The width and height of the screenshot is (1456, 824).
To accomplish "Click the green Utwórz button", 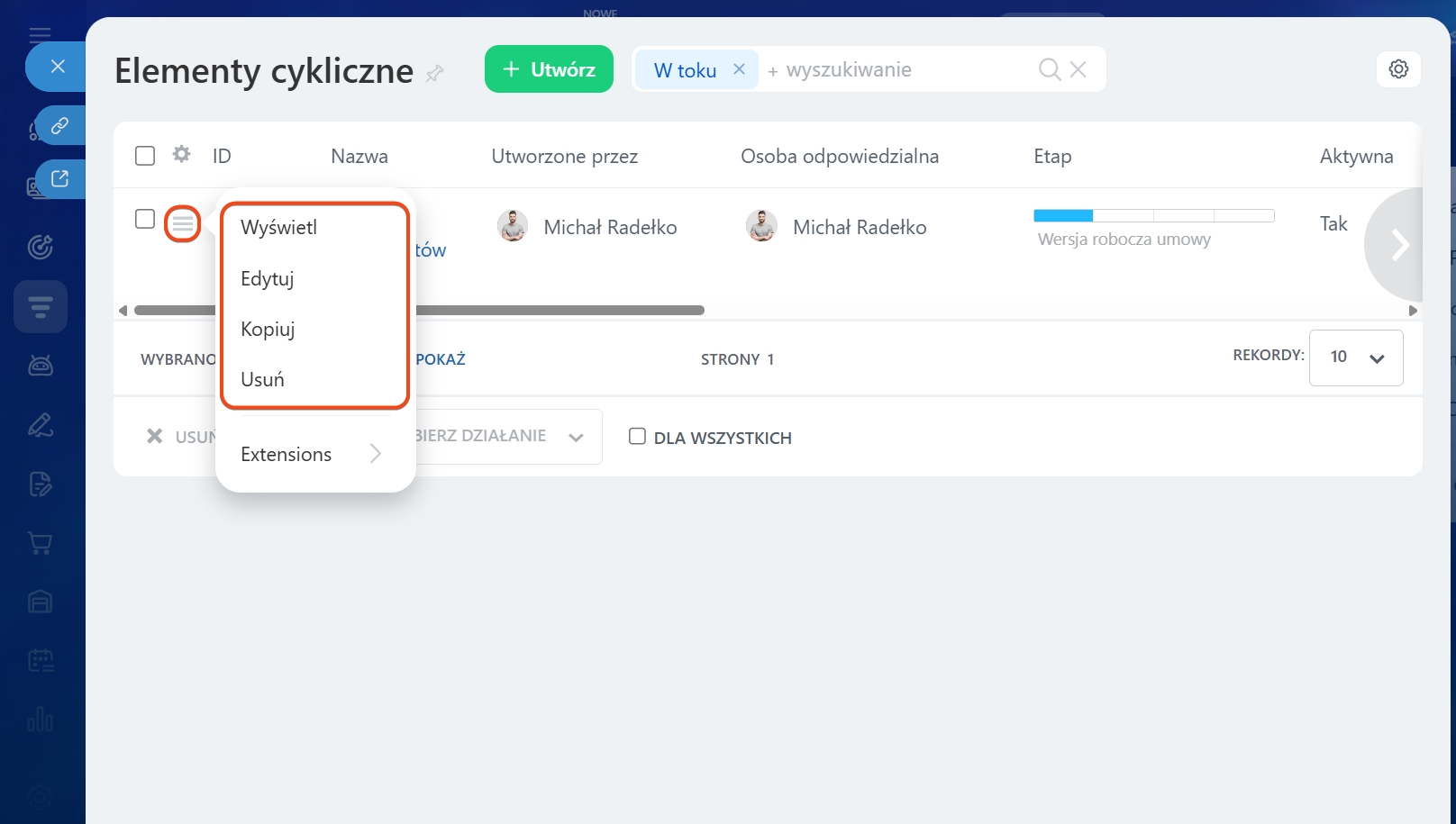I will click(549, 69).
